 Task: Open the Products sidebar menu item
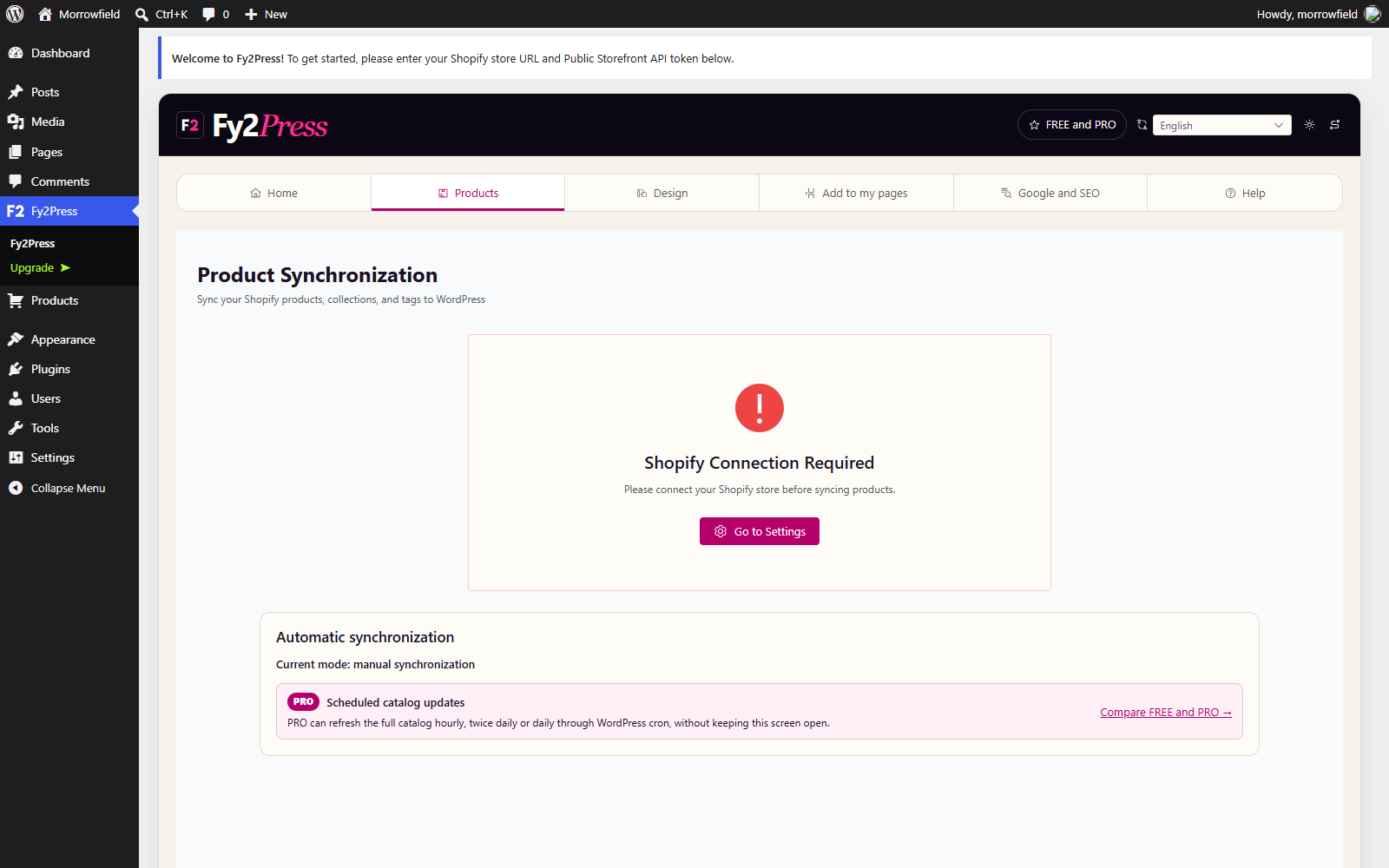tap(69, 300)
